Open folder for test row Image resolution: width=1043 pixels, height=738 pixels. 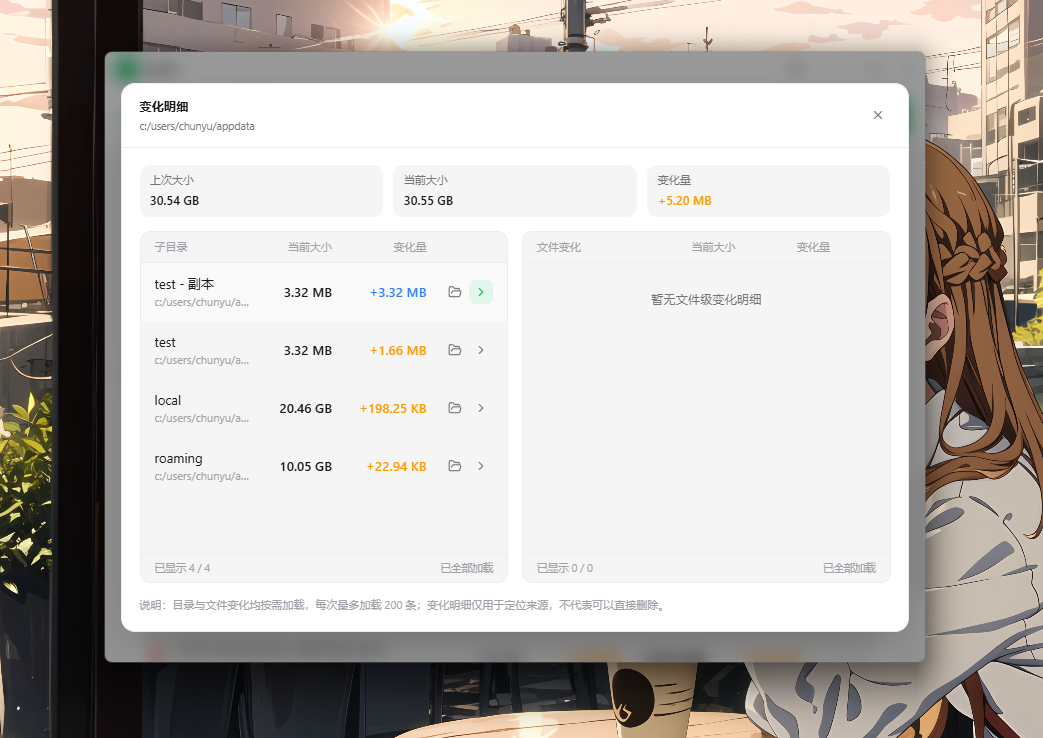tap(454, 350)
